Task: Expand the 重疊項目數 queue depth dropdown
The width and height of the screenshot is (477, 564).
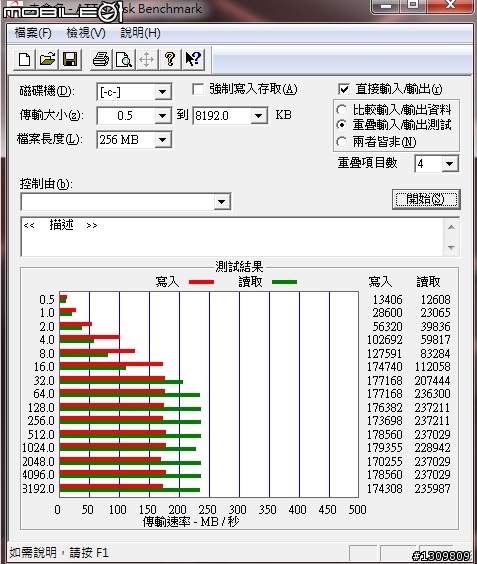Action: [x=450, y=164]
